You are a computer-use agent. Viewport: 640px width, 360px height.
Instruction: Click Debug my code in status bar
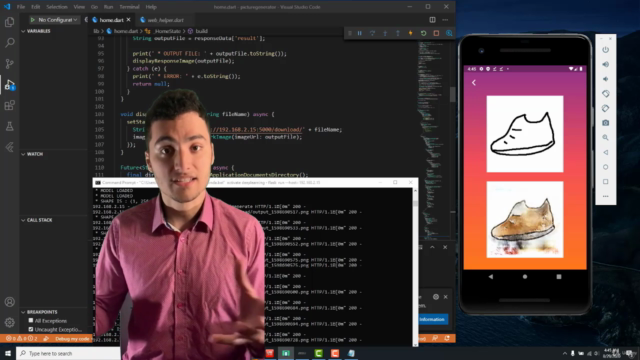tap(71, 339)
